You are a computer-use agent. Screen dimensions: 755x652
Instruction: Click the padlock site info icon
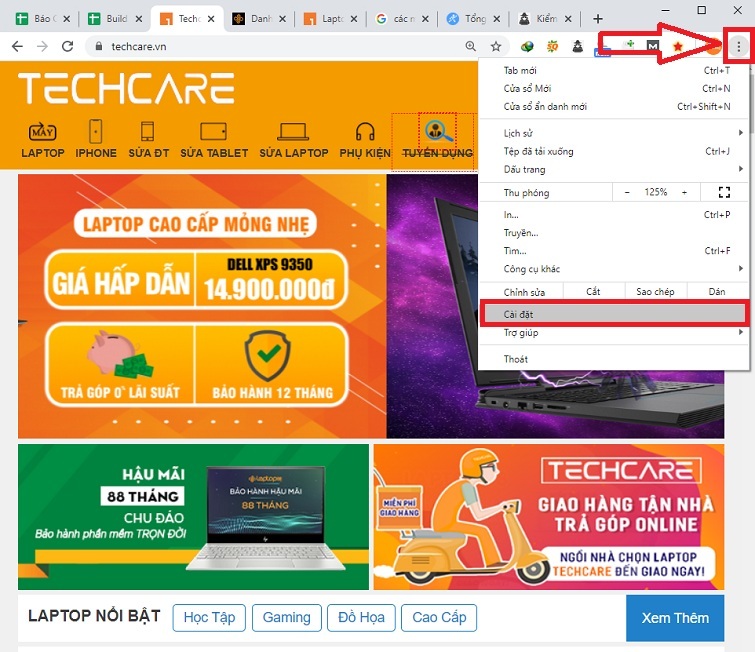coord(99,46)
